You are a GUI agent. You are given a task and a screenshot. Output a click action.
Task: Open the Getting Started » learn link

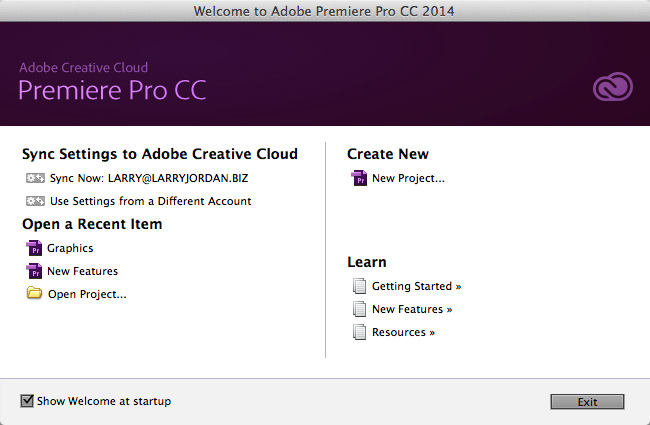point(417,286)
